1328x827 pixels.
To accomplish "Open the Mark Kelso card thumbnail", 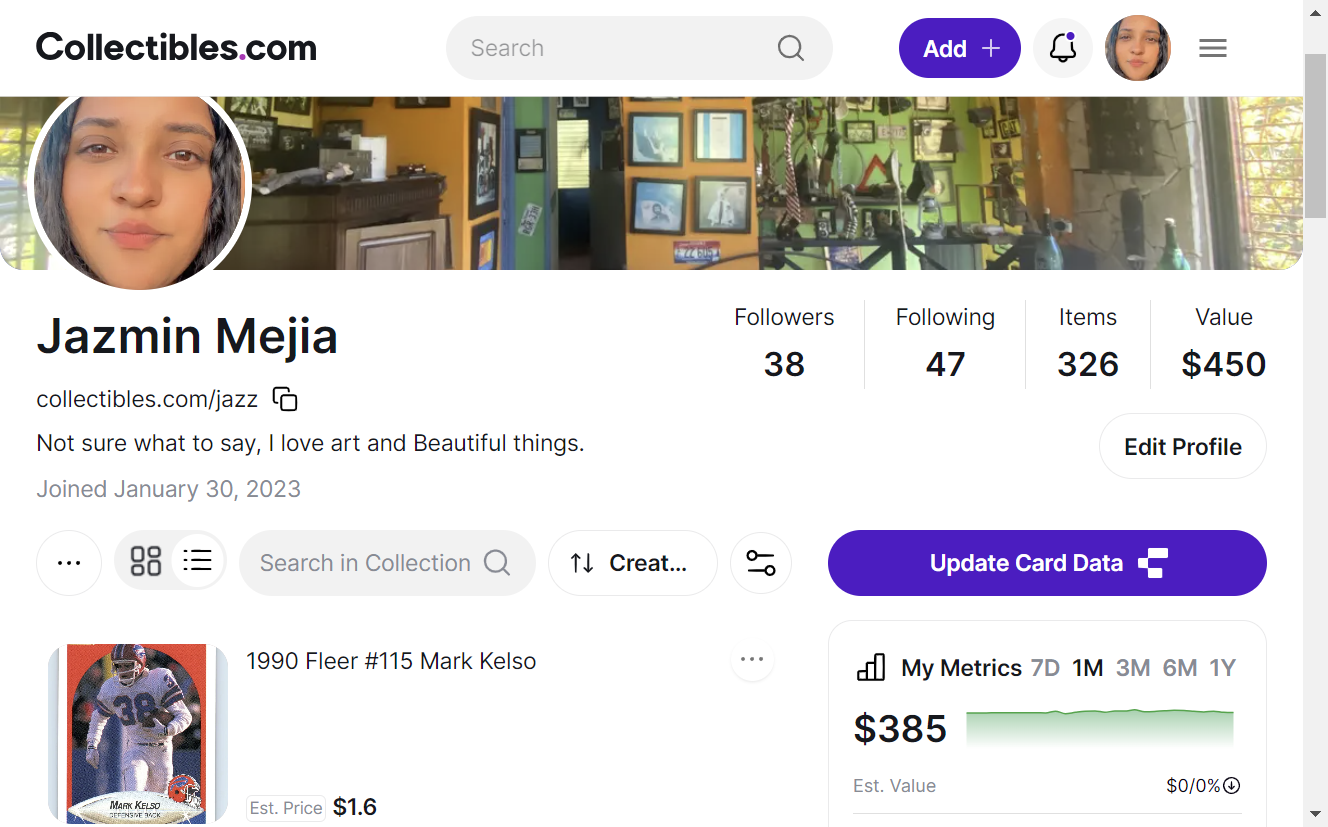I will 138,733.
